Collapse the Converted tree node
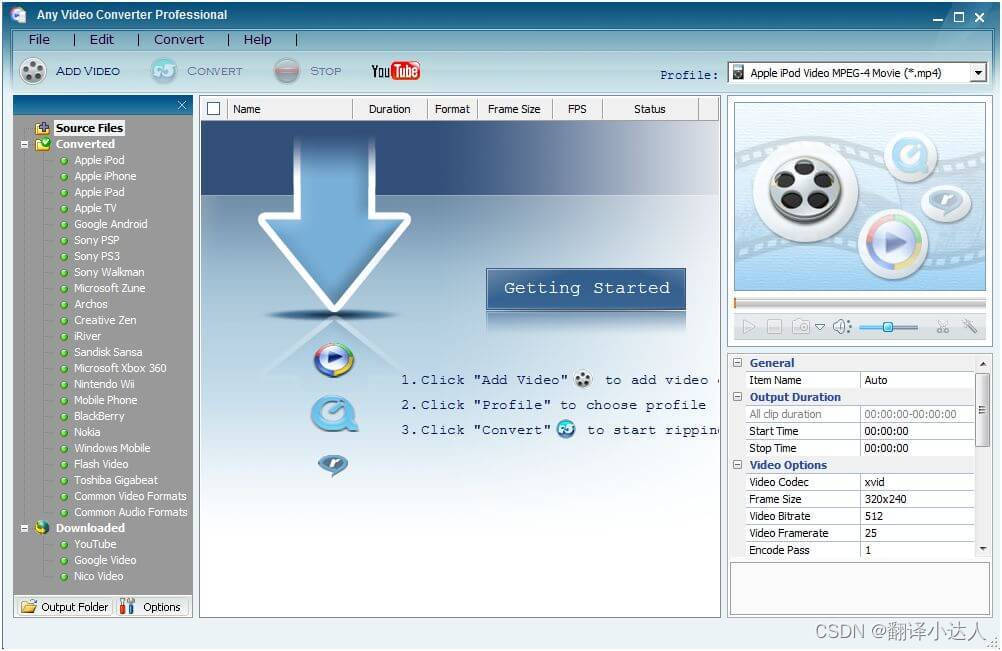Screen dimensions: 1002x651 [x=24, y=144]
